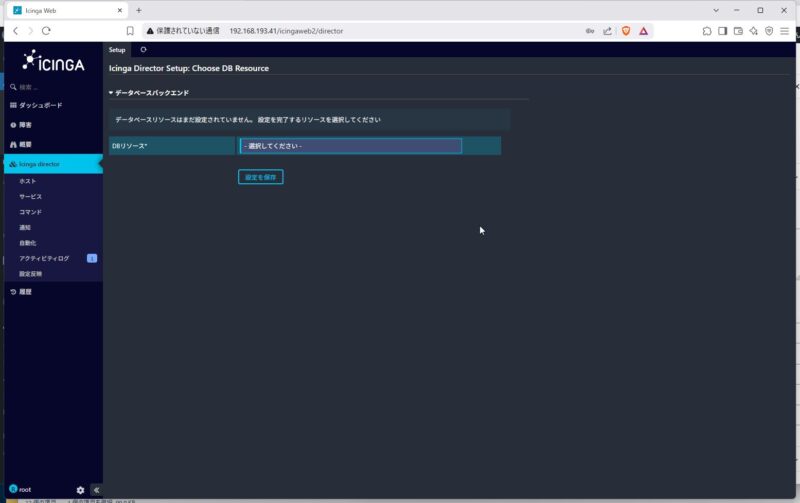Open the 履歴 menu item

tap(53, 292)
